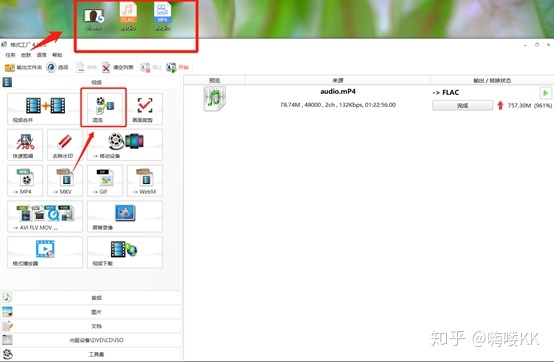The image size is (554, 362).
Task: Open the 帮助 help menu
Action: click(x=57, y=55)
